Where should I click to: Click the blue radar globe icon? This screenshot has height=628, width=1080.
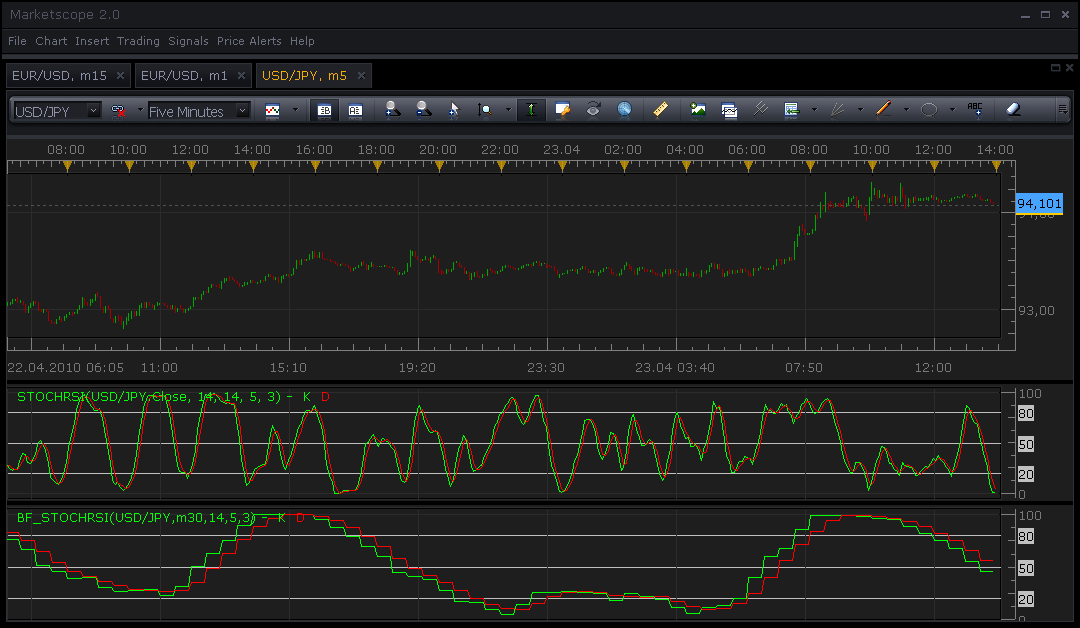coord(624,110)
